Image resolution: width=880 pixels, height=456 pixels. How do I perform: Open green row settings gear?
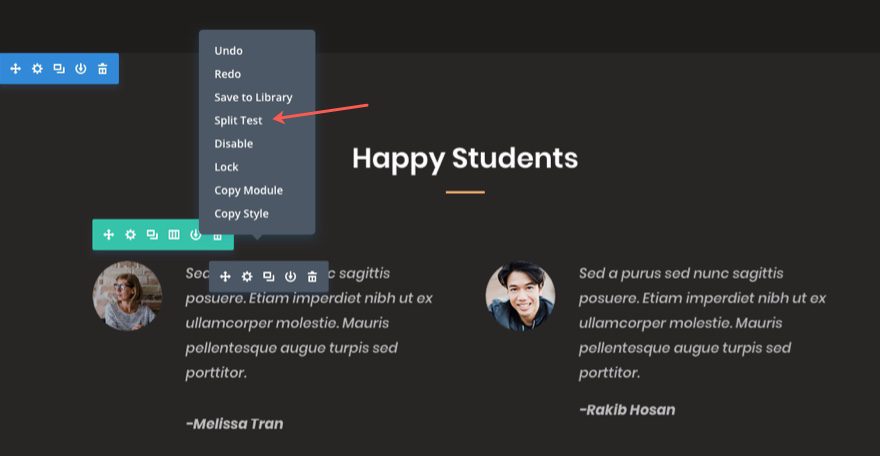point(130,234)
